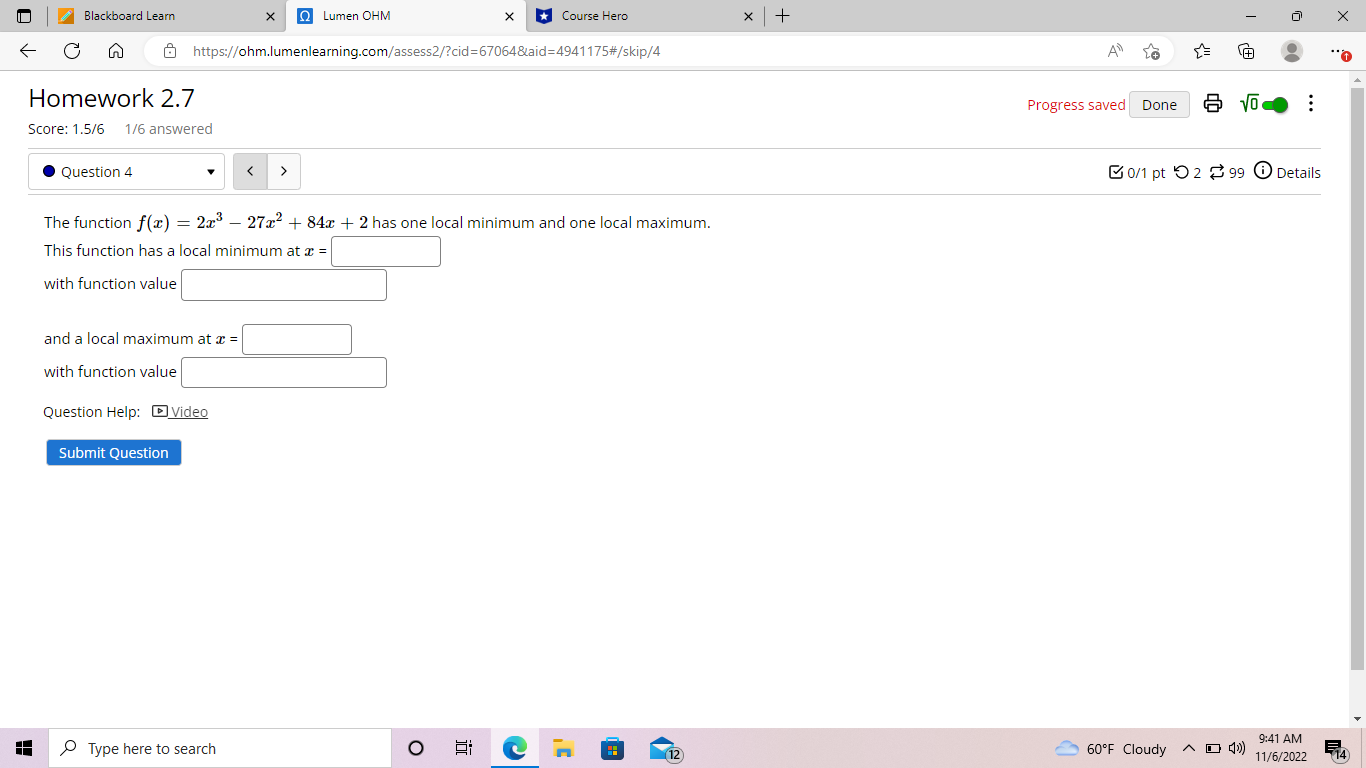Click the 'Progress saved' status text
Viewport: 1366px width, 768px height.
pyautogui.click(x=1076, y=105)
